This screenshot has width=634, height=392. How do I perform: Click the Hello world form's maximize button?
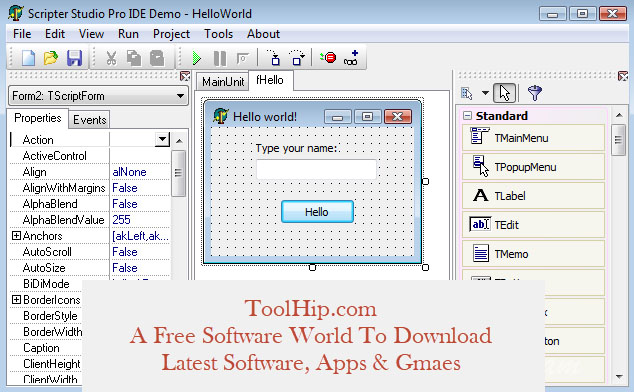(x=368, y=117)
